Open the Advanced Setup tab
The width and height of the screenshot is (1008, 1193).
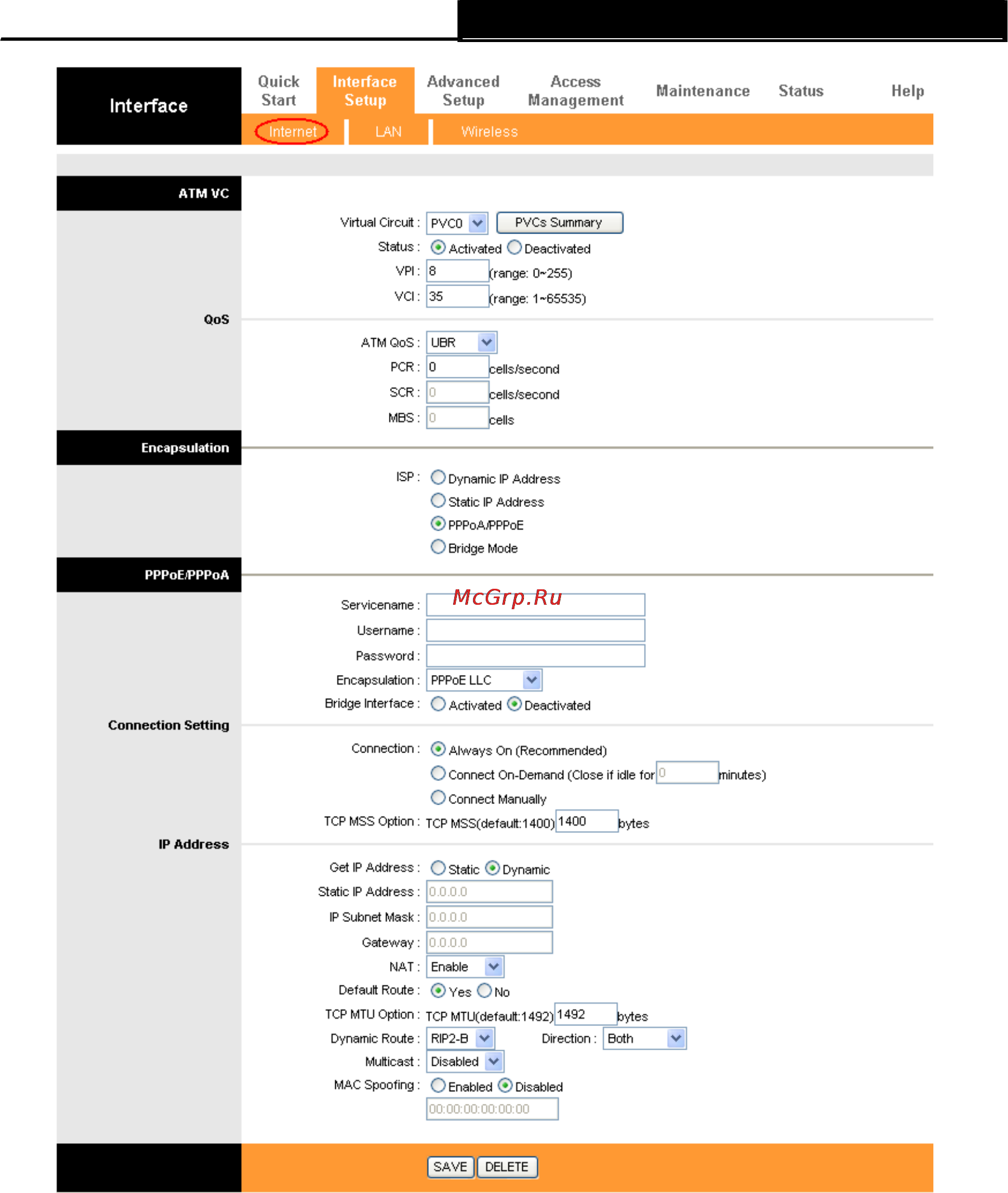tap(464, 90)
